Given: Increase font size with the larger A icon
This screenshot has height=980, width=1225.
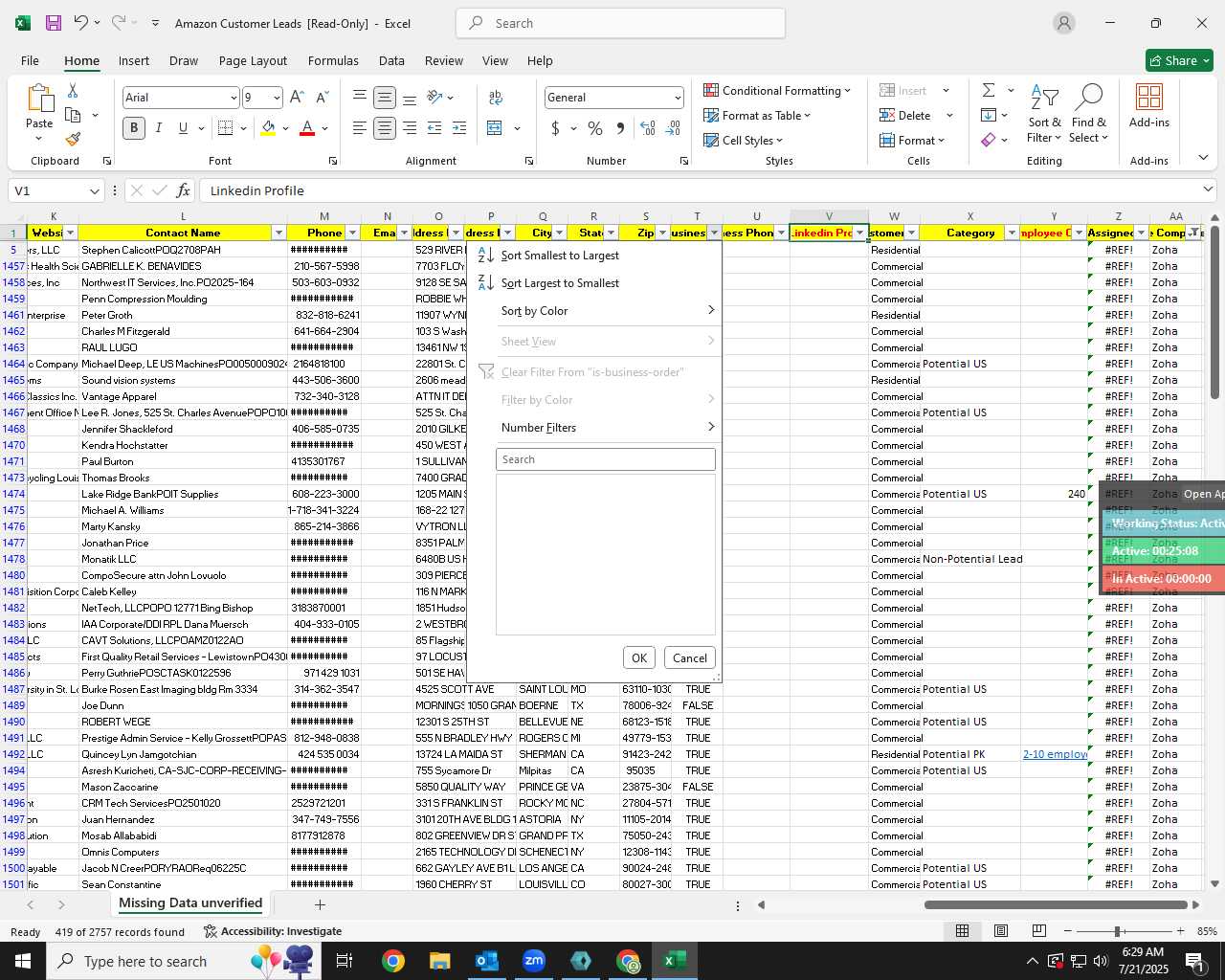Looking at the screenshot, I should 297,98.
